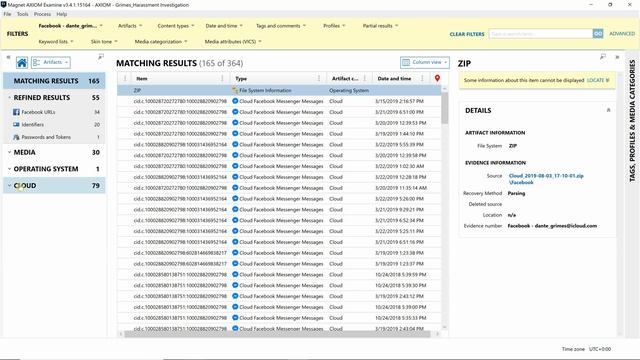Select the row dated 3/19/2019 1:44:10 PM
Screen dimensions: 640x360
pos(279,133)
